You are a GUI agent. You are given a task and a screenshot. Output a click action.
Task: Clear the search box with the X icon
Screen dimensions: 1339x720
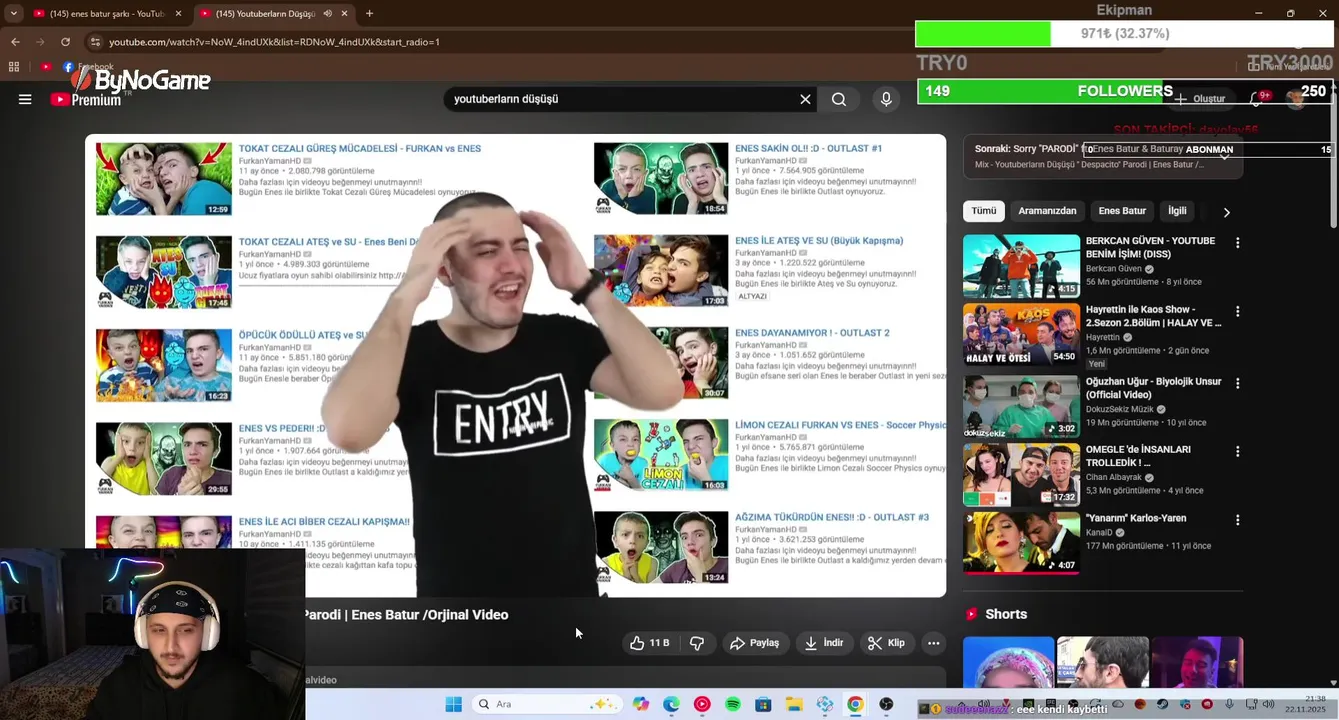coord(805,99)
